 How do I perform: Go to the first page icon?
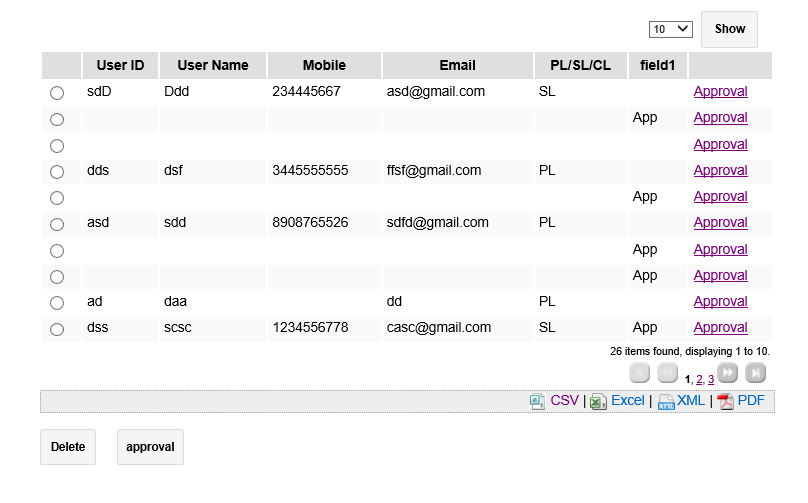640,373
